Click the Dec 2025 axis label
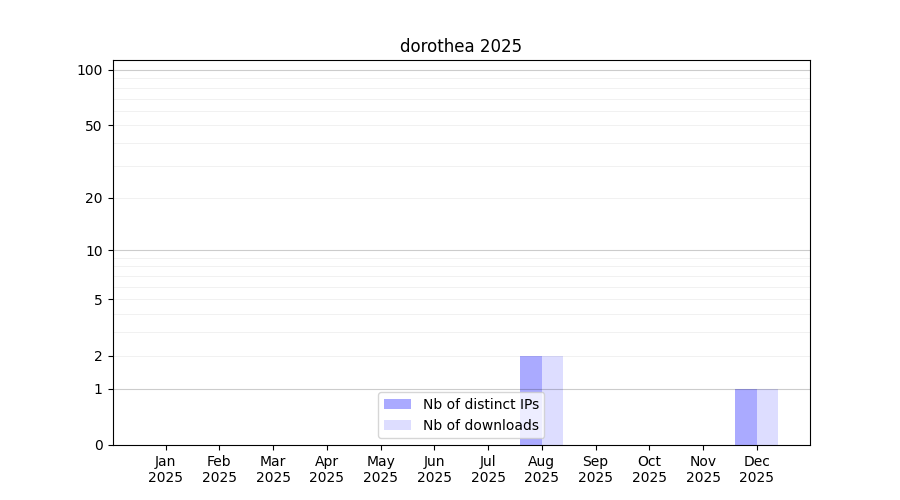The width and height of the screenshot is (900, 500). 757,469
